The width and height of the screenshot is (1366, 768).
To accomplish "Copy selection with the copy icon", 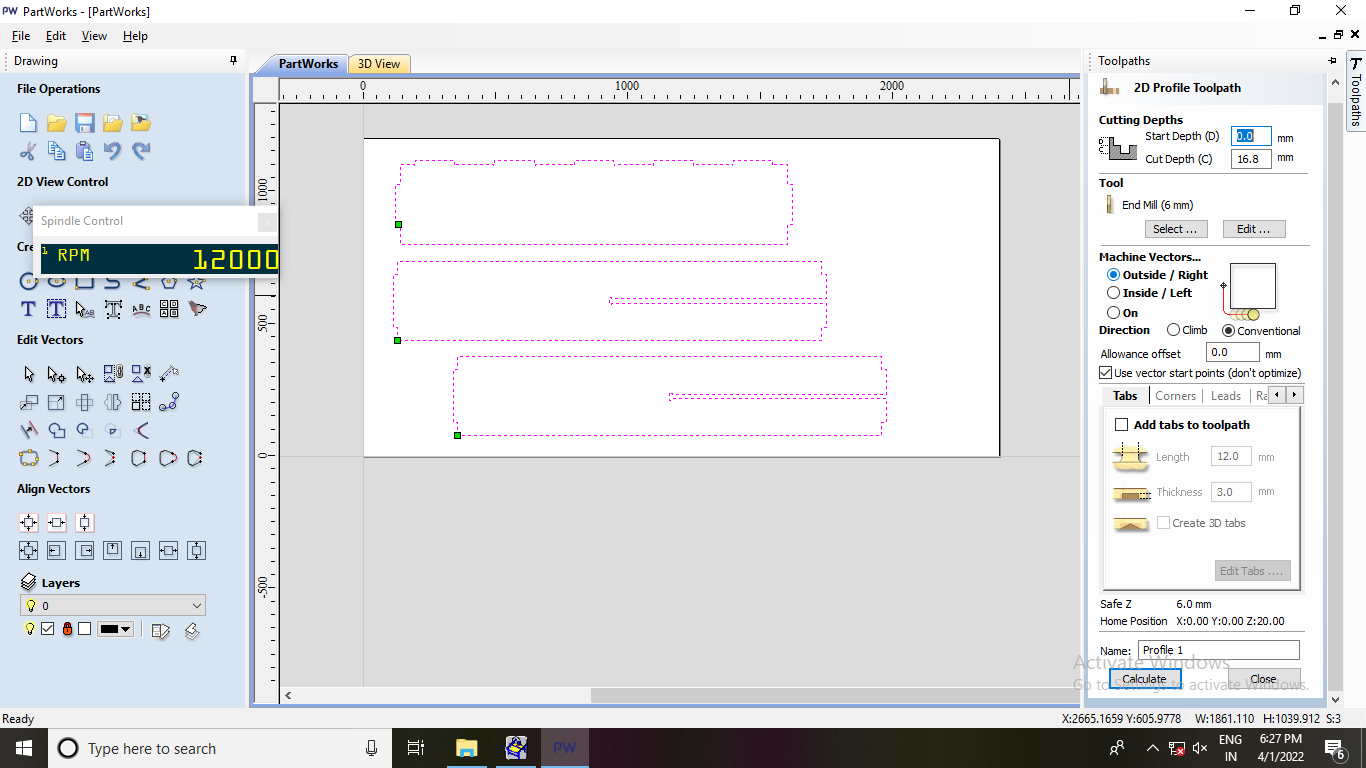I will 57,151.
